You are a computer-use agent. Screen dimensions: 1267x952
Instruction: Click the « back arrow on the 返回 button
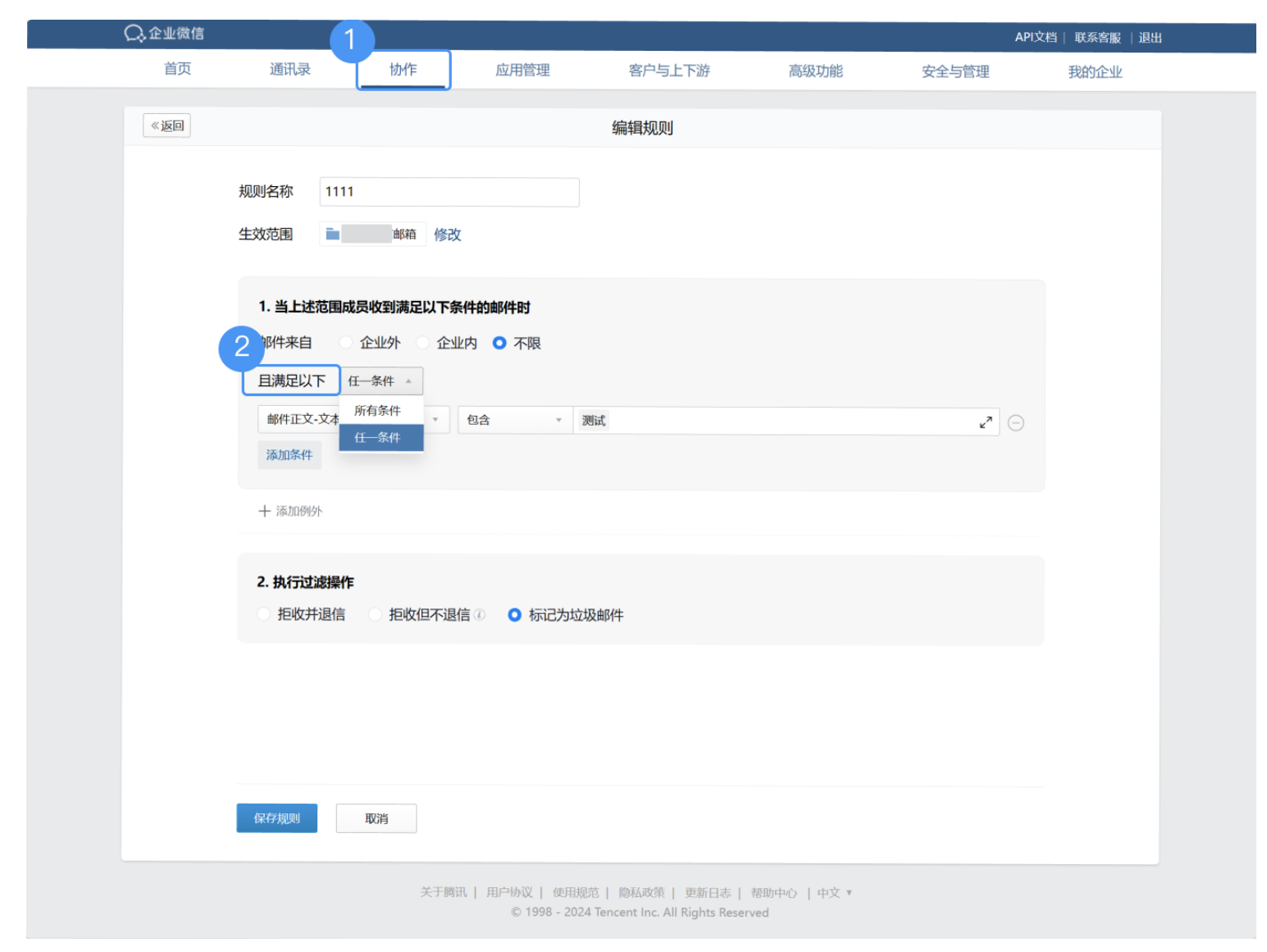coord(156,125)
